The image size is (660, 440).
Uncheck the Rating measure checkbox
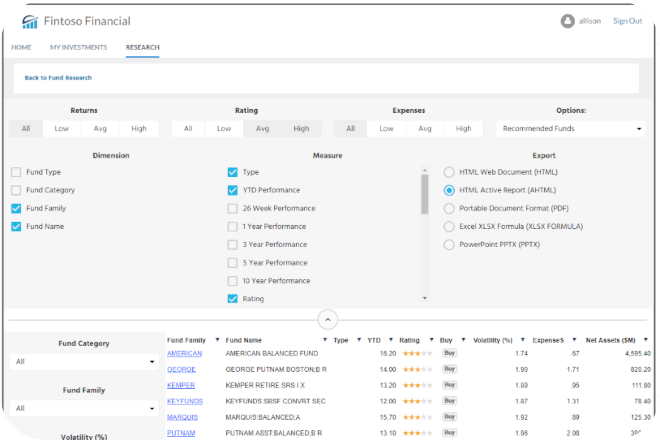(232, 299)
